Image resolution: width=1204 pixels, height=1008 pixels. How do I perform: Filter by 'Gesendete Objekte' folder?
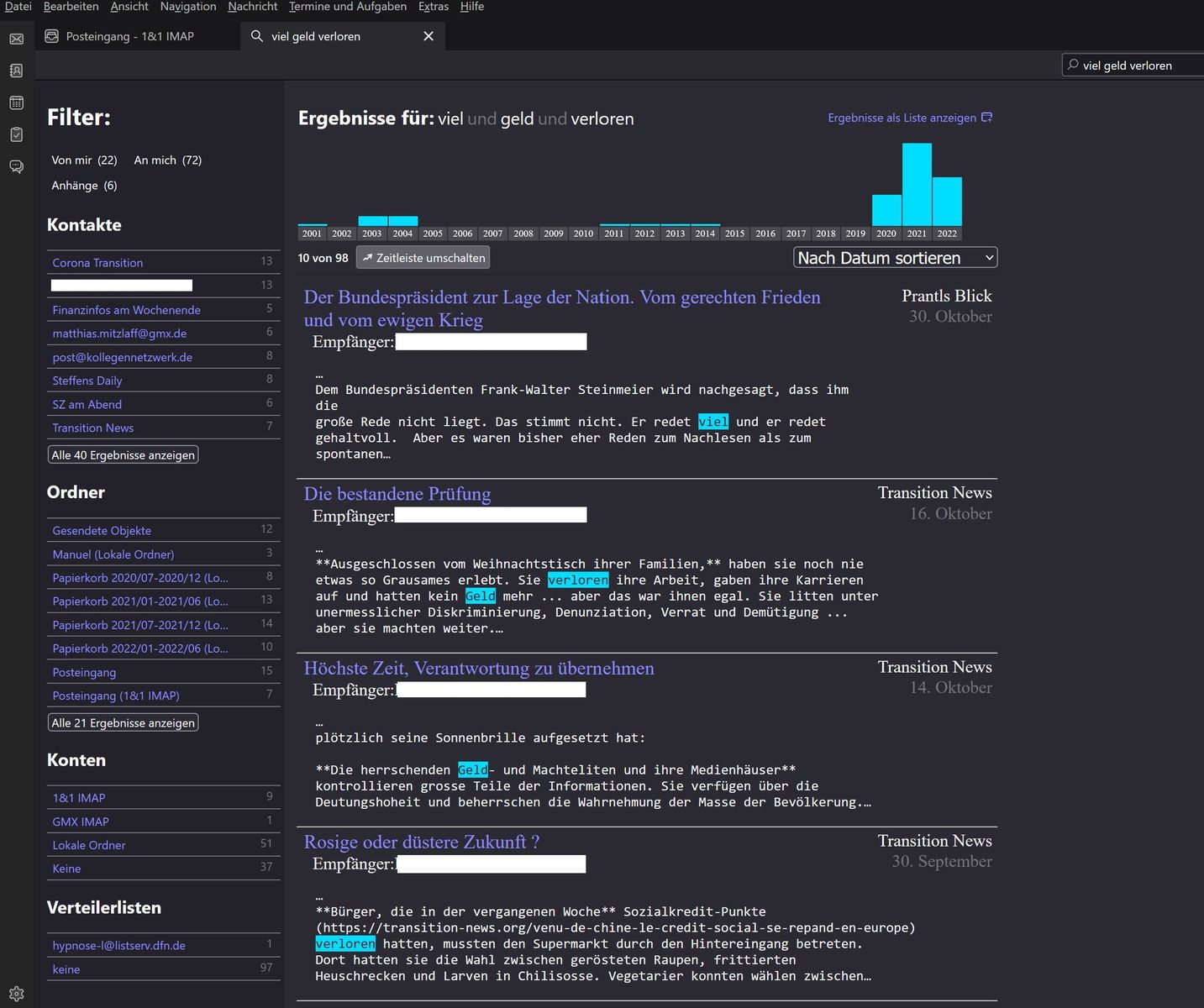point(102,531)
